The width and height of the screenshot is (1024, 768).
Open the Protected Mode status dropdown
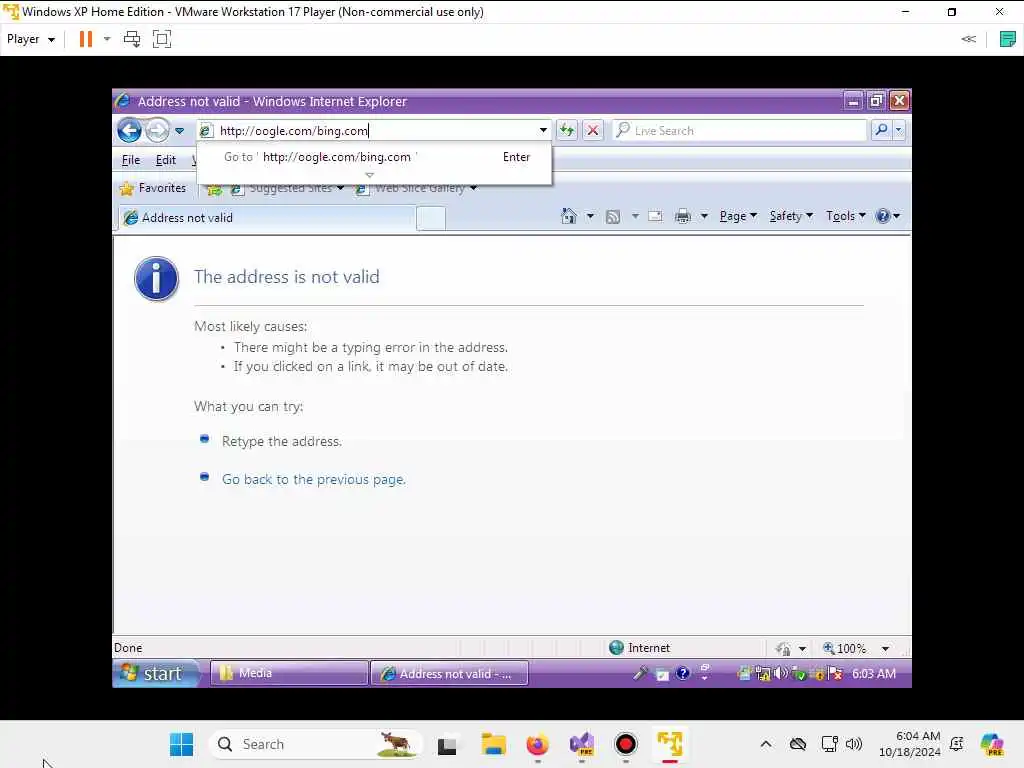click(x=802, y=648)
